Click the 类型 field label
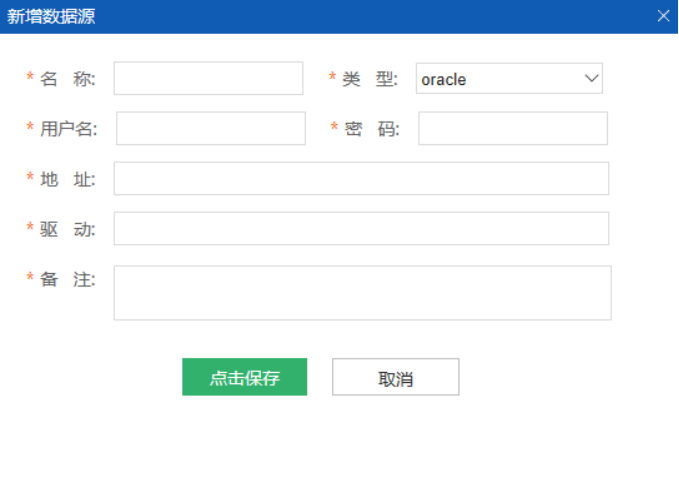This screenshot has height=487, width=679. click(370, 79)
